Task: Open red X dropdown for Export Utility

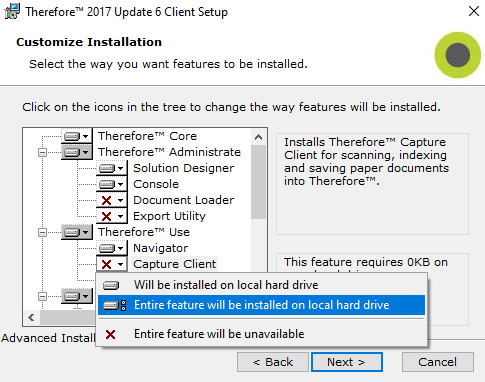Action: pyautogui.click(x=112, y=216)
